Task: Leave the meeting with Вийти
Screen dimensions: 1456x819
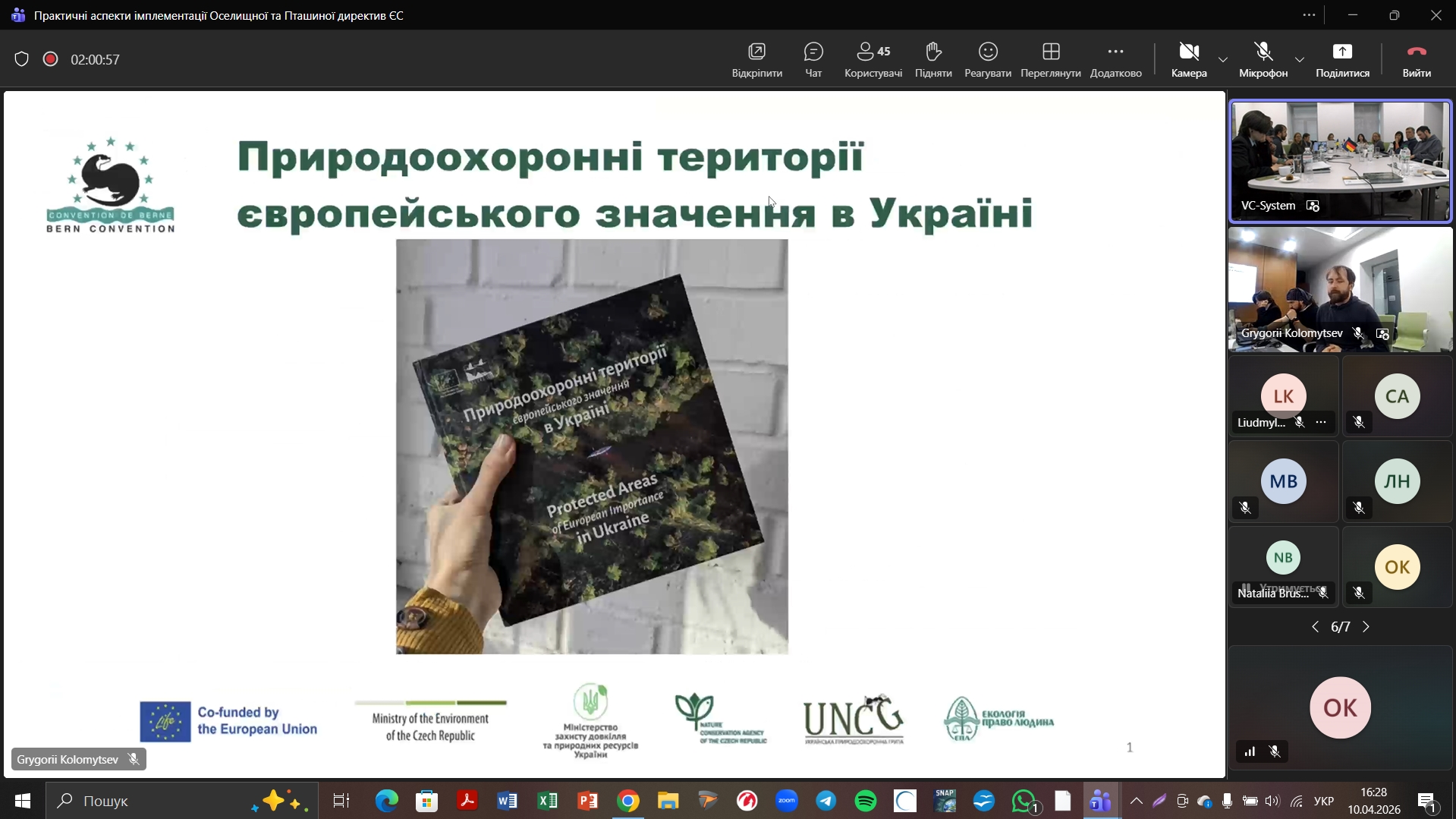Action: (1416, 60)
